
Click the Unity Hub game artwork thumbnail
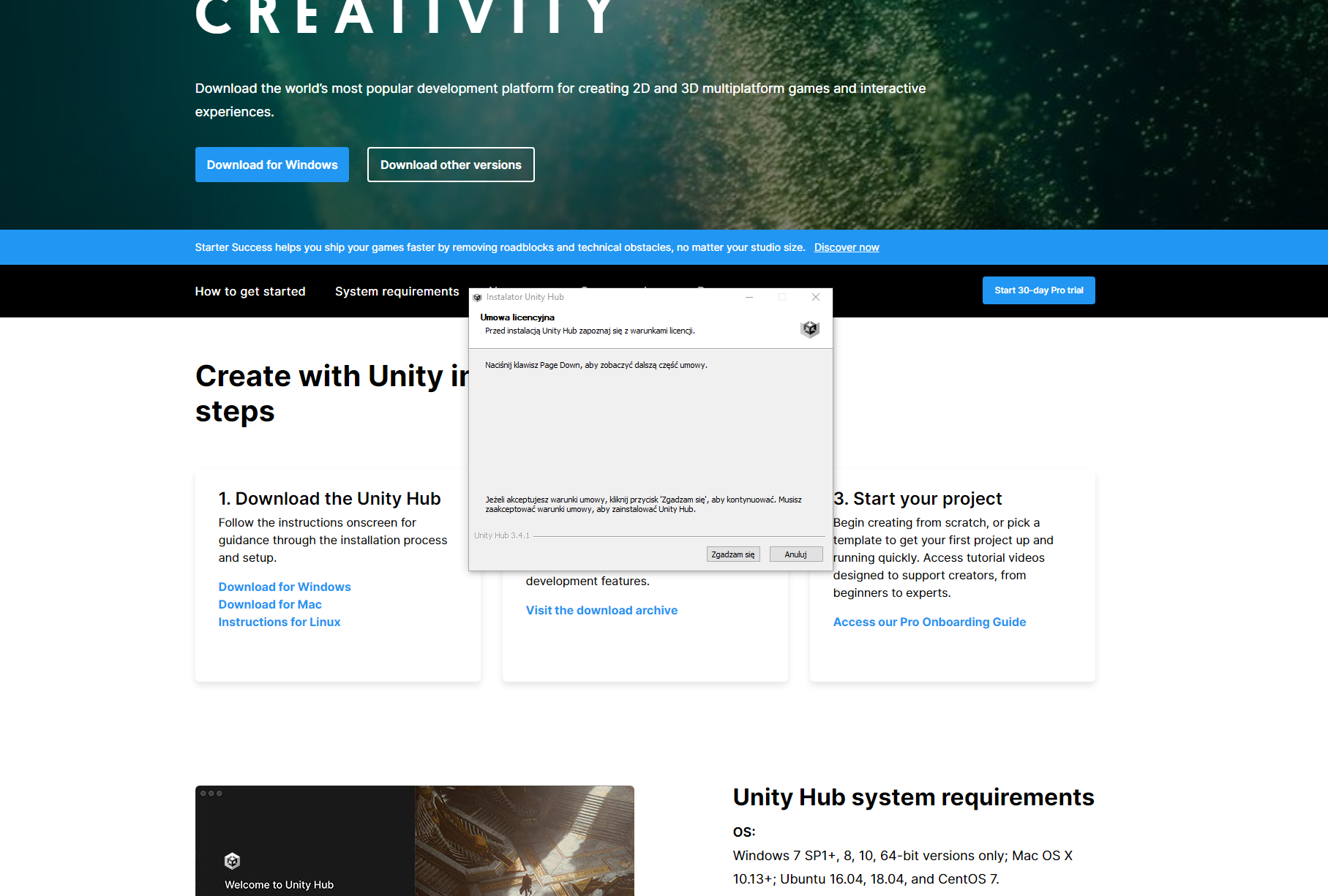(x=524, y=841)
